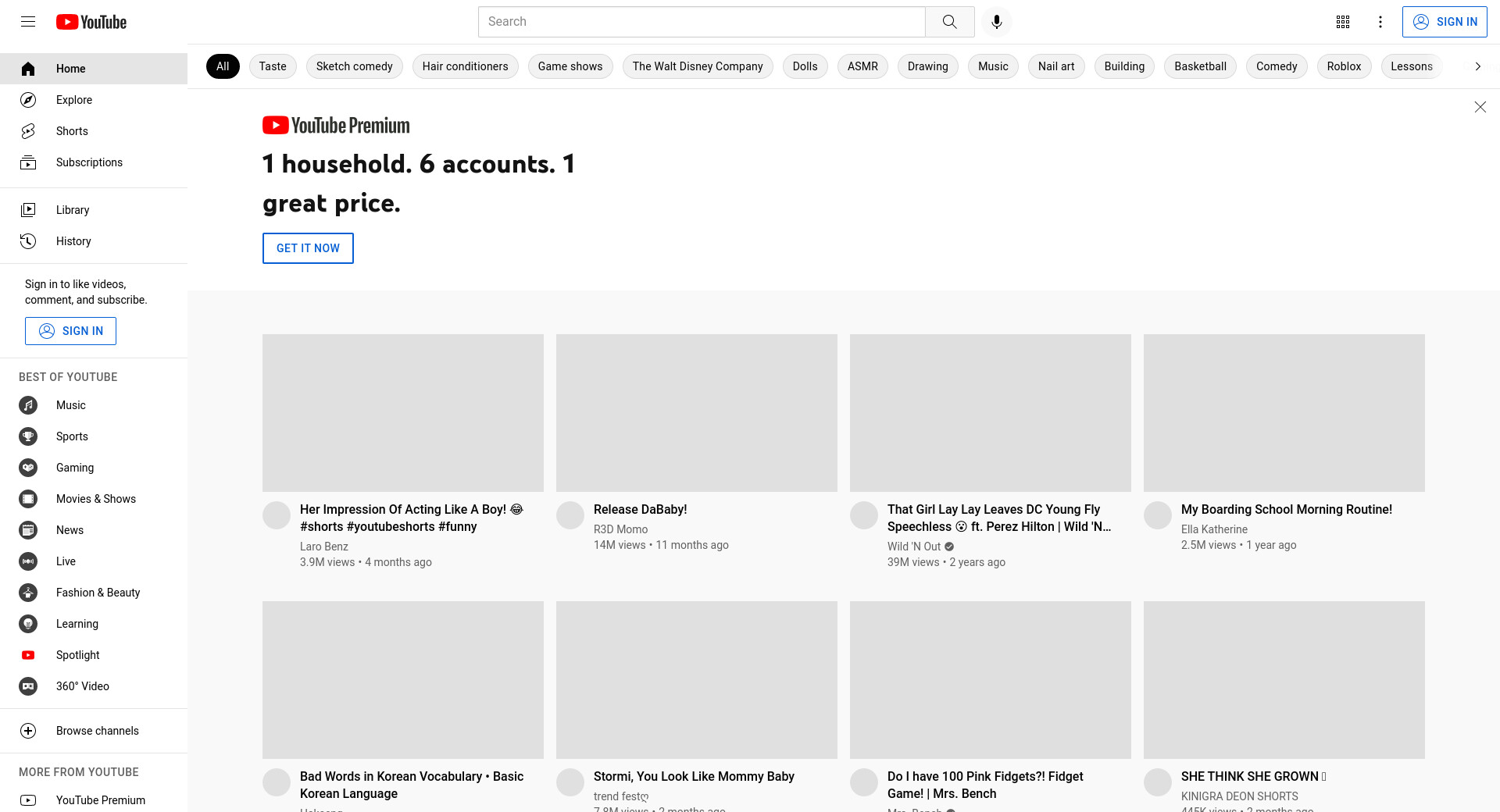
Task: Click the Fashion & Beauty icon
Action: pos(28,593)
